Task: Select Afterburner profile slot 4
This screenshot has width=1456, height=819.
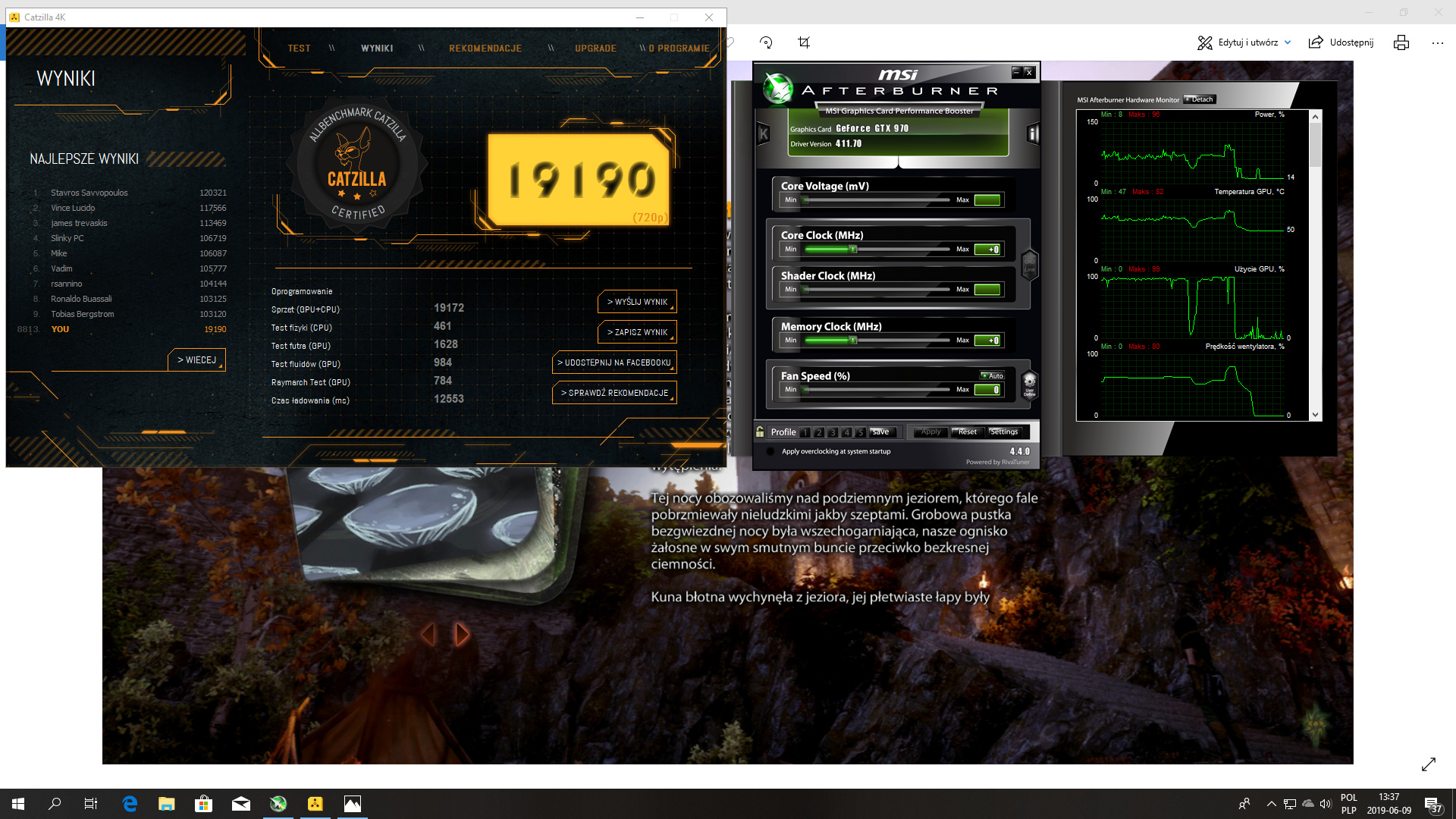Action: (x=846, y=432)
